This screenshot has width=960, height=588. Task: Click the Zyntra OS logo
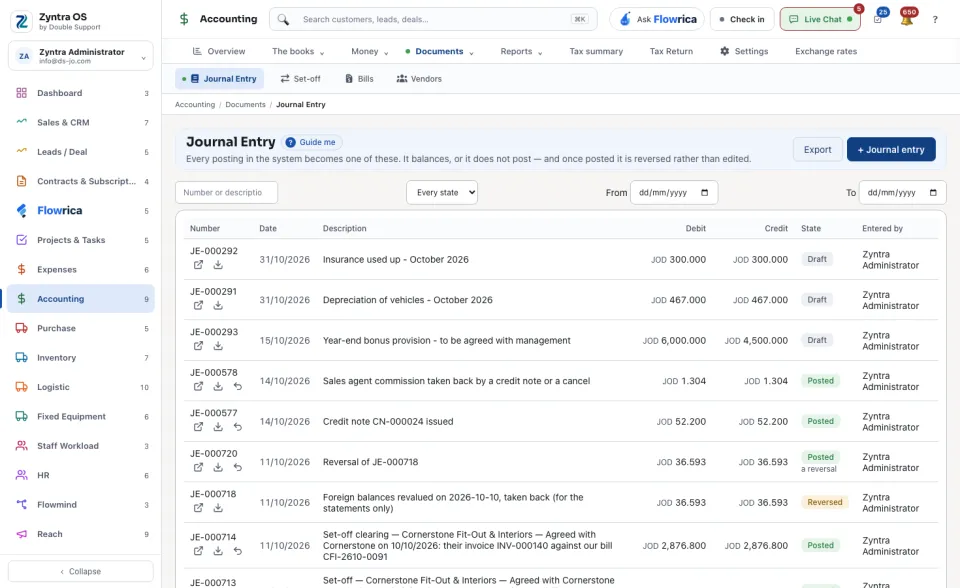(x=21, y=21)
